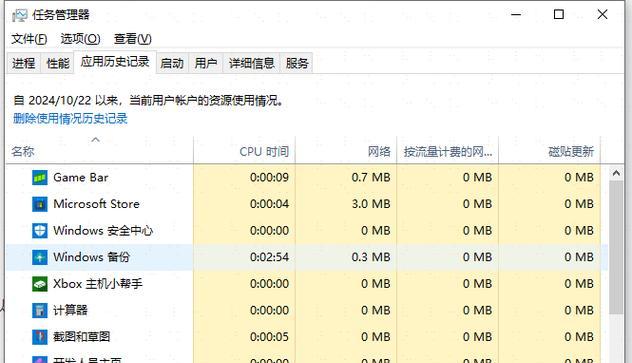Click the Xbox 主机小帮手 icon
Screen dimensions: 632x363
click(x=40, y=284)
